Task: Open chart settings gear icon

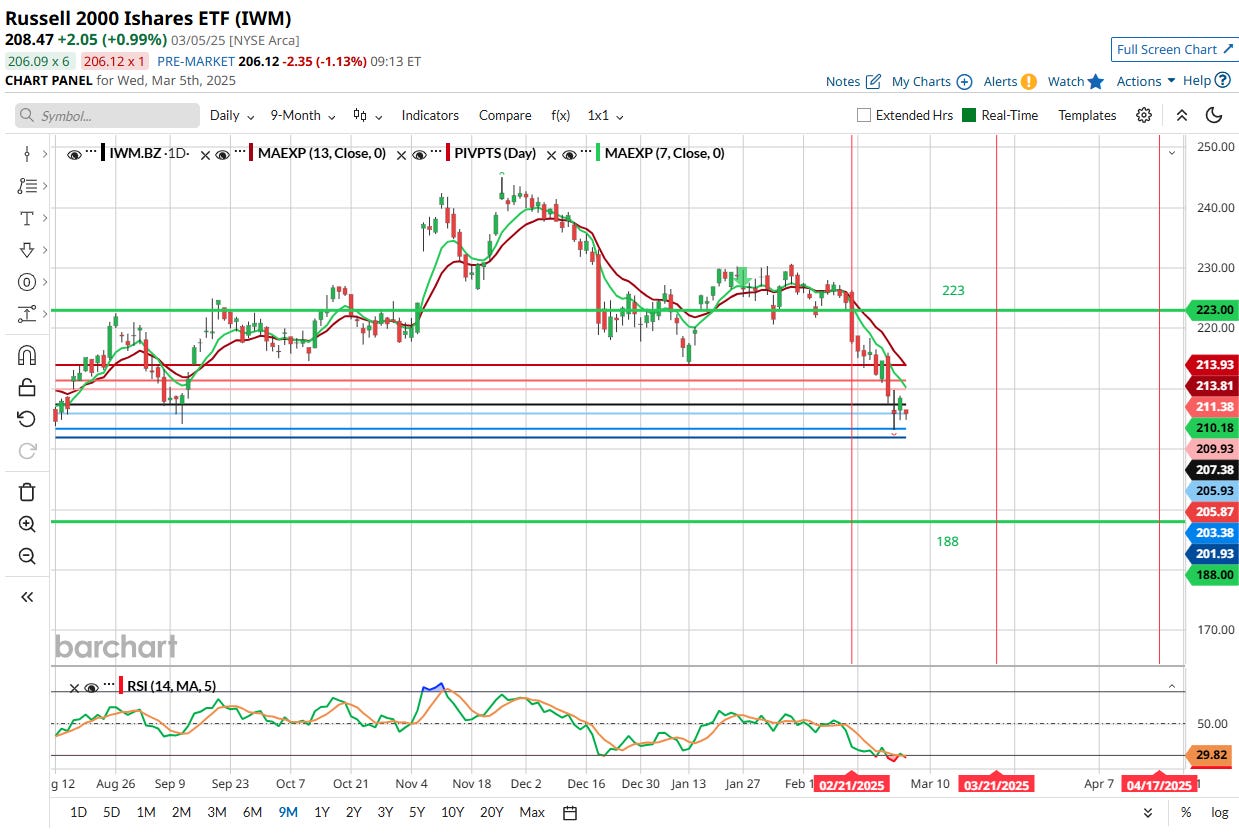Action: tap(1144, 115)
